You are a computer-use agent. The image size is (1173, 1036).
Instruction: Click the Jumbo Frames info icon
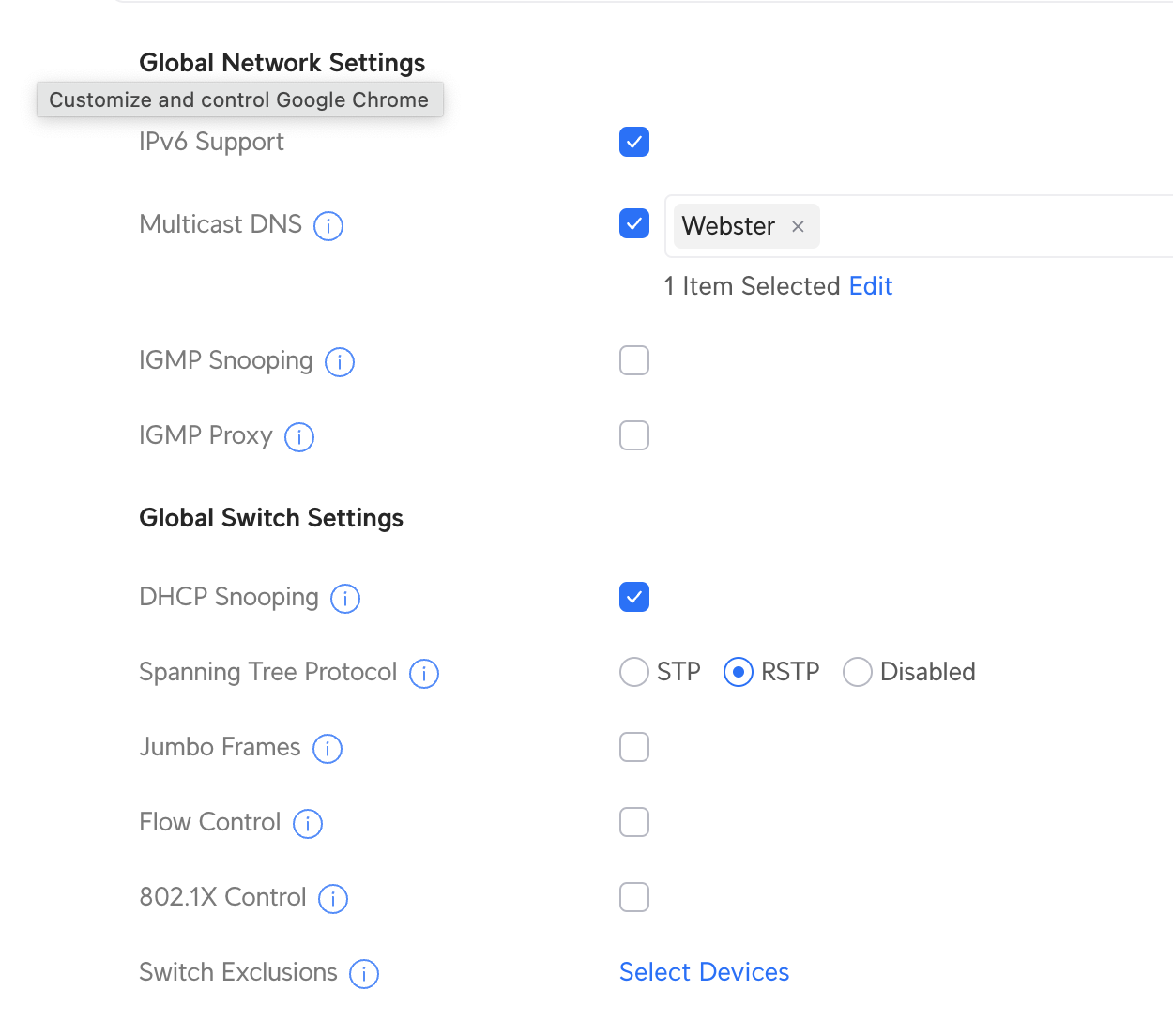328,749
